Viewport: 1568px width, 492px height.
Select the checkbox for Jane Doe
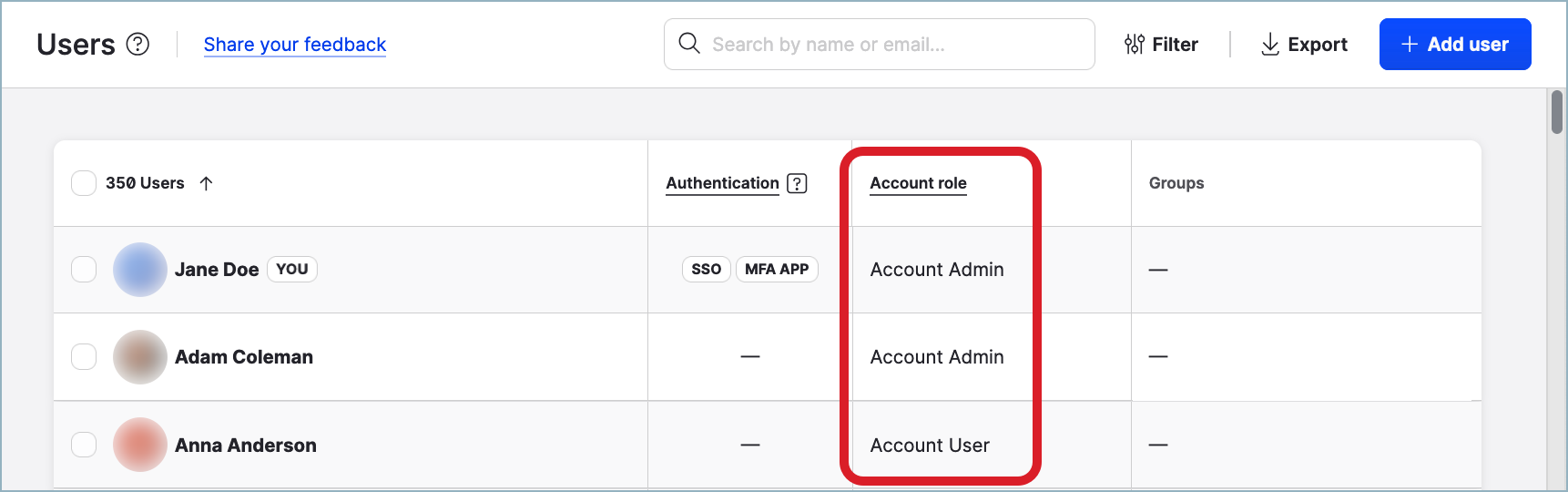84,270
